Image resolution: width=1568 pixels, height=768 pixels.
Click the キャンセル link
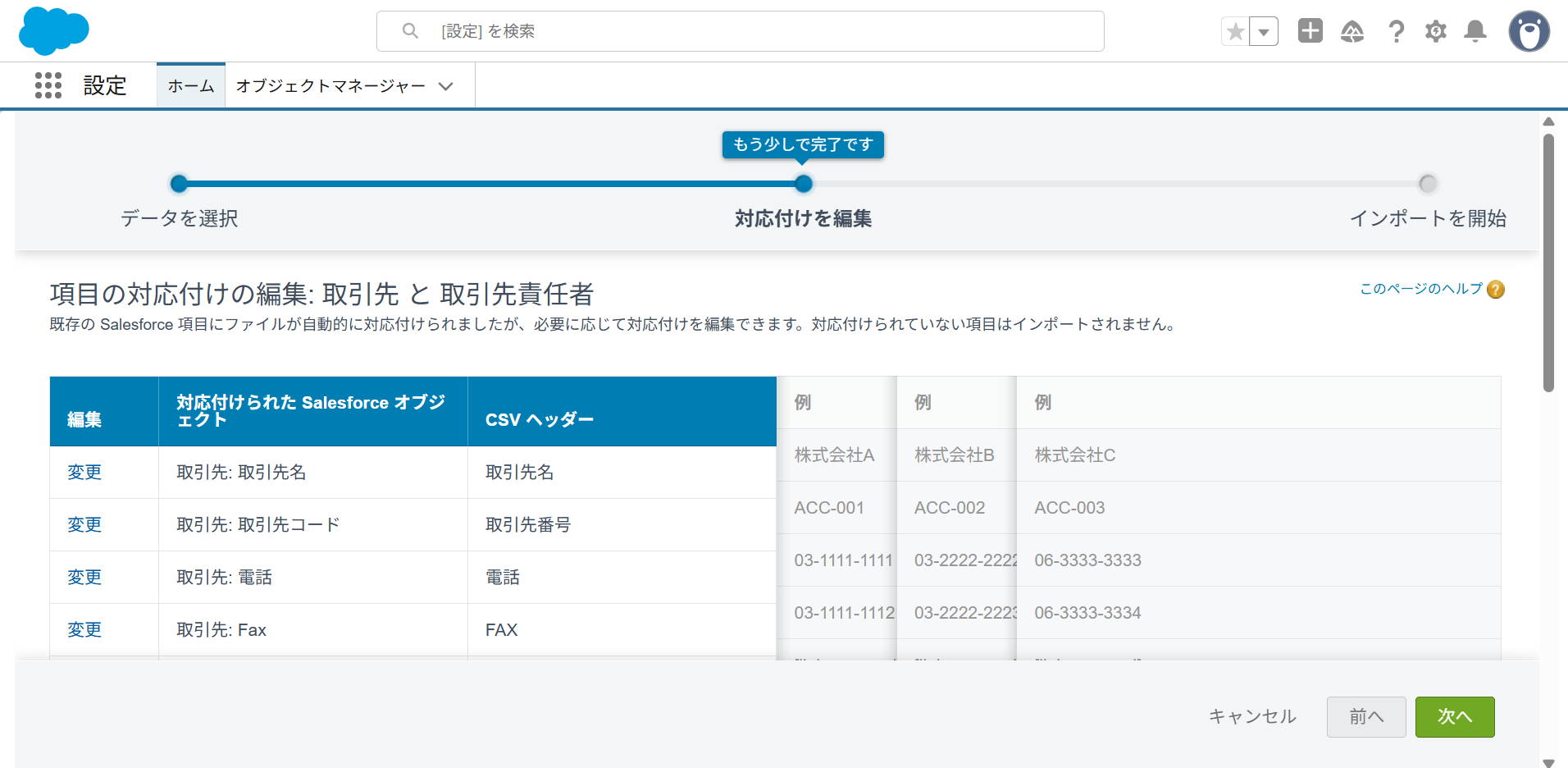(x=1252, y=716)
